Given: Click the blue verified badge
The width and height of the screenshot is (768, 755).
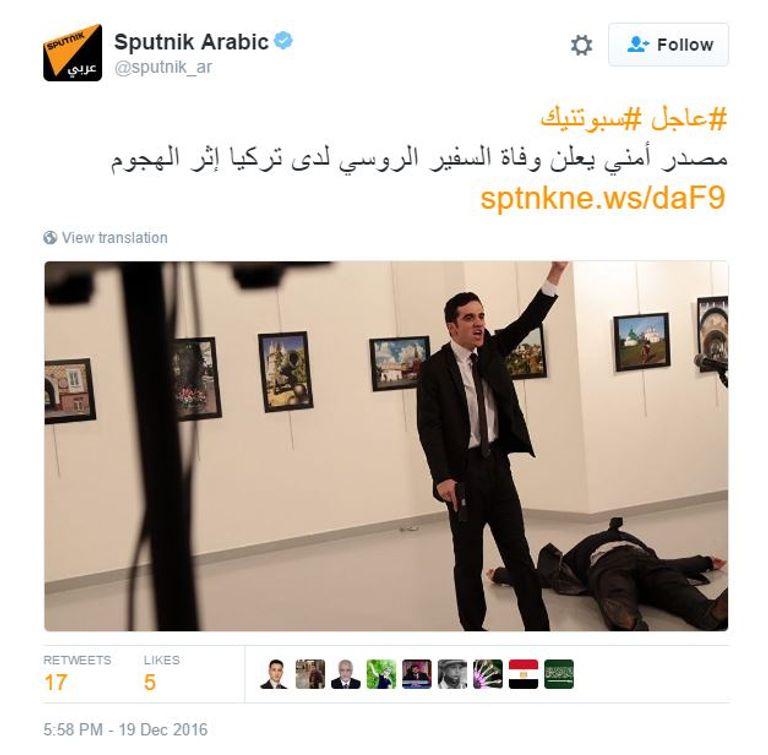Looking at the screenshot, I should click(x=283, y=41).
